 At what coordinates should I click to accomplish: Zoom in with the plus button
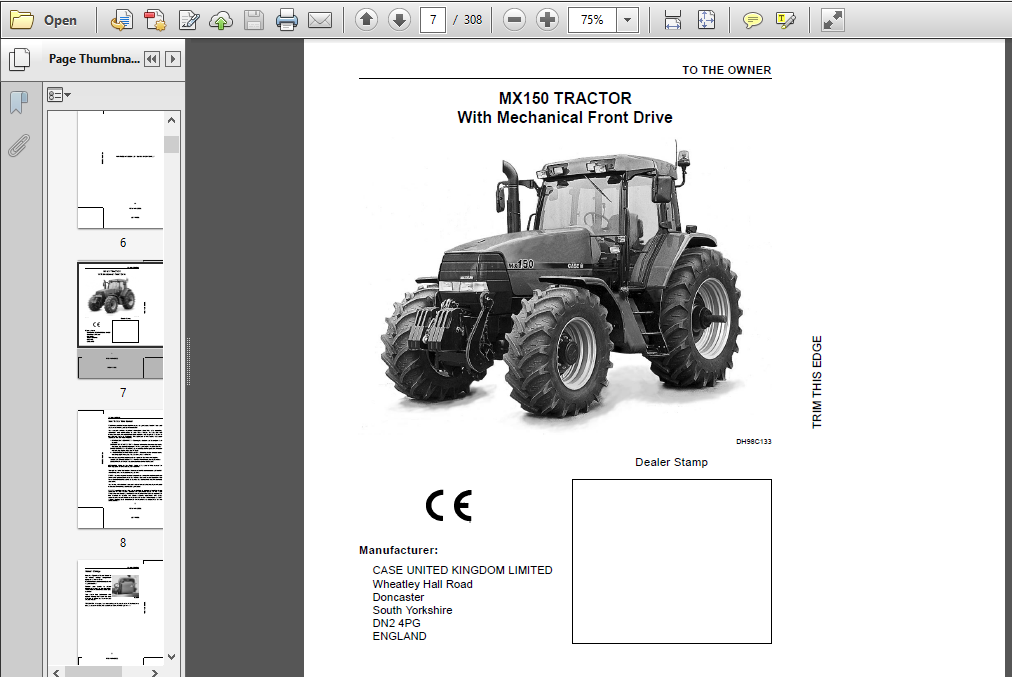[x=547, y=20]
